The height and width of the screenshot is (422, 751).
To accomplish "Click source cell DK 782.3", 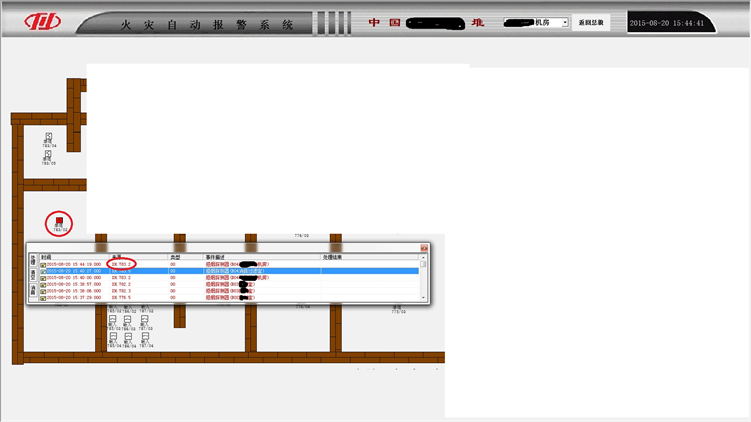I will click(121, 291).
